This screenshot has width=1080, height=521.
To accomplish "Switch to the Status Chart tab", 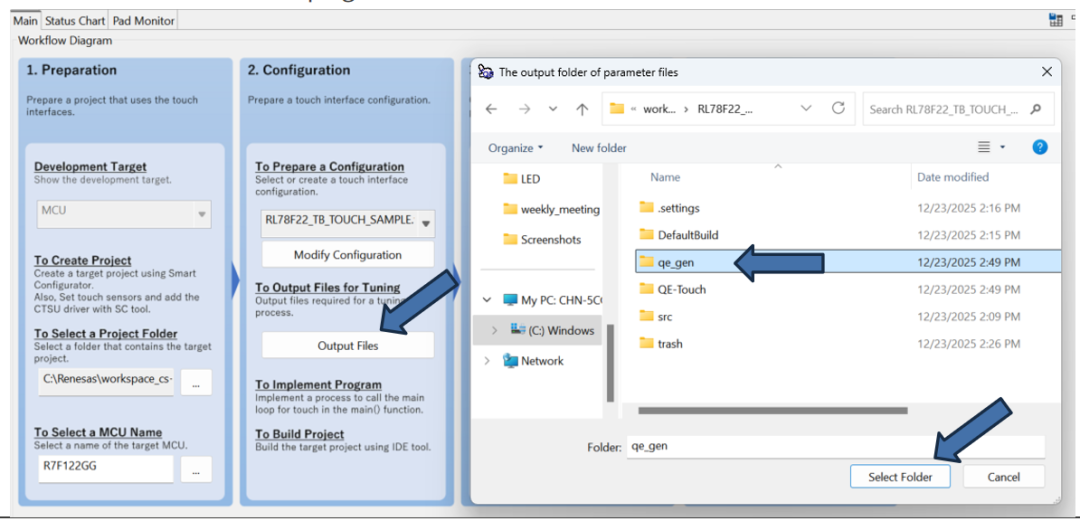I will [75, 20].
